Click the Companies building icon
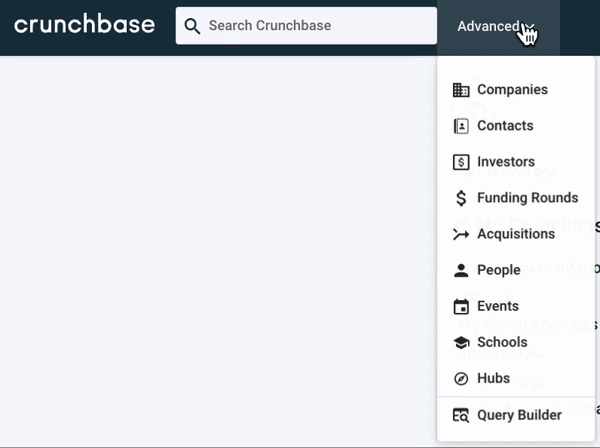 (x=461, y=90)
